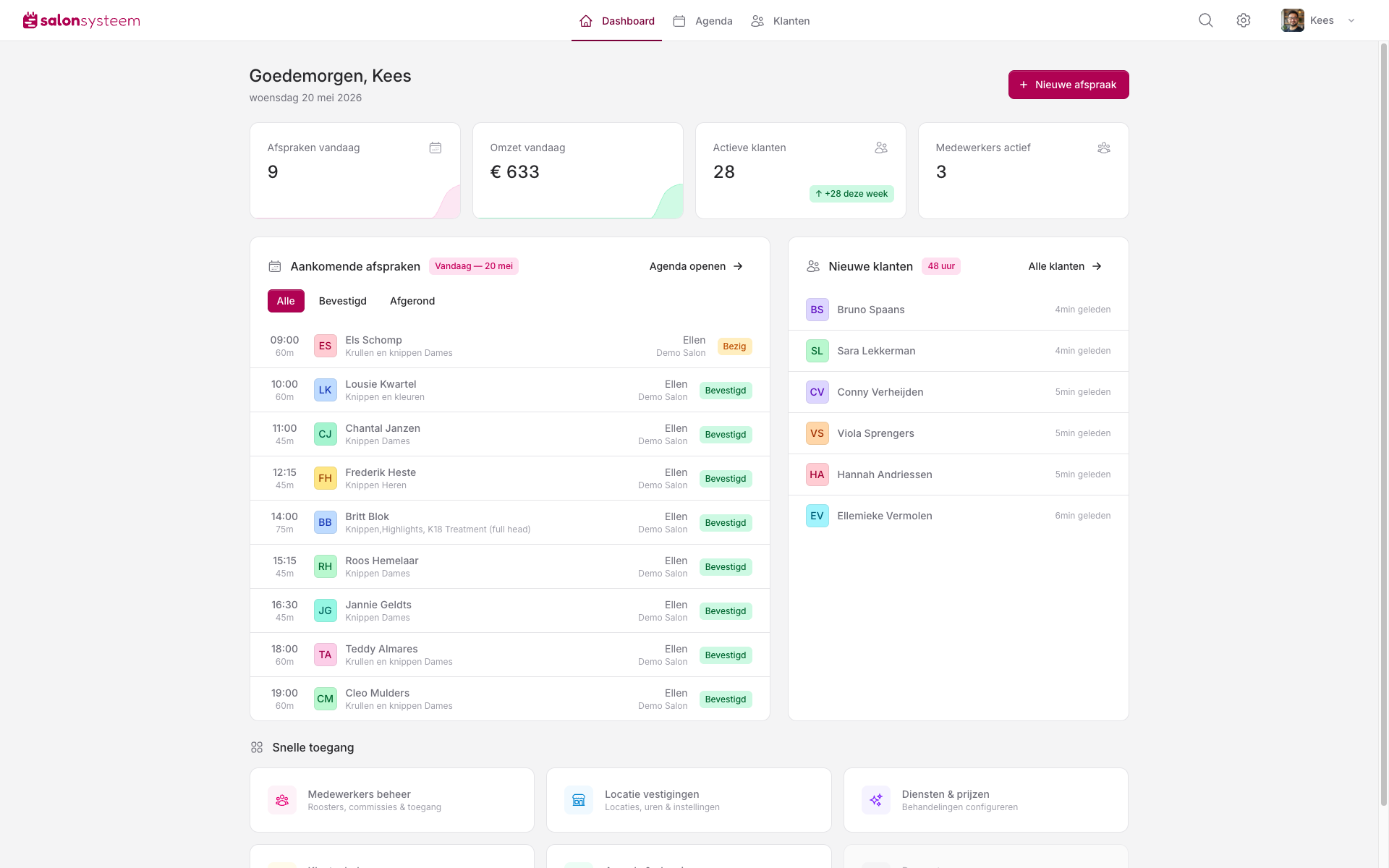This screenshot has width=1389, height=868.
Task: Click the salonsysteem logo
Action: [82, 20]
